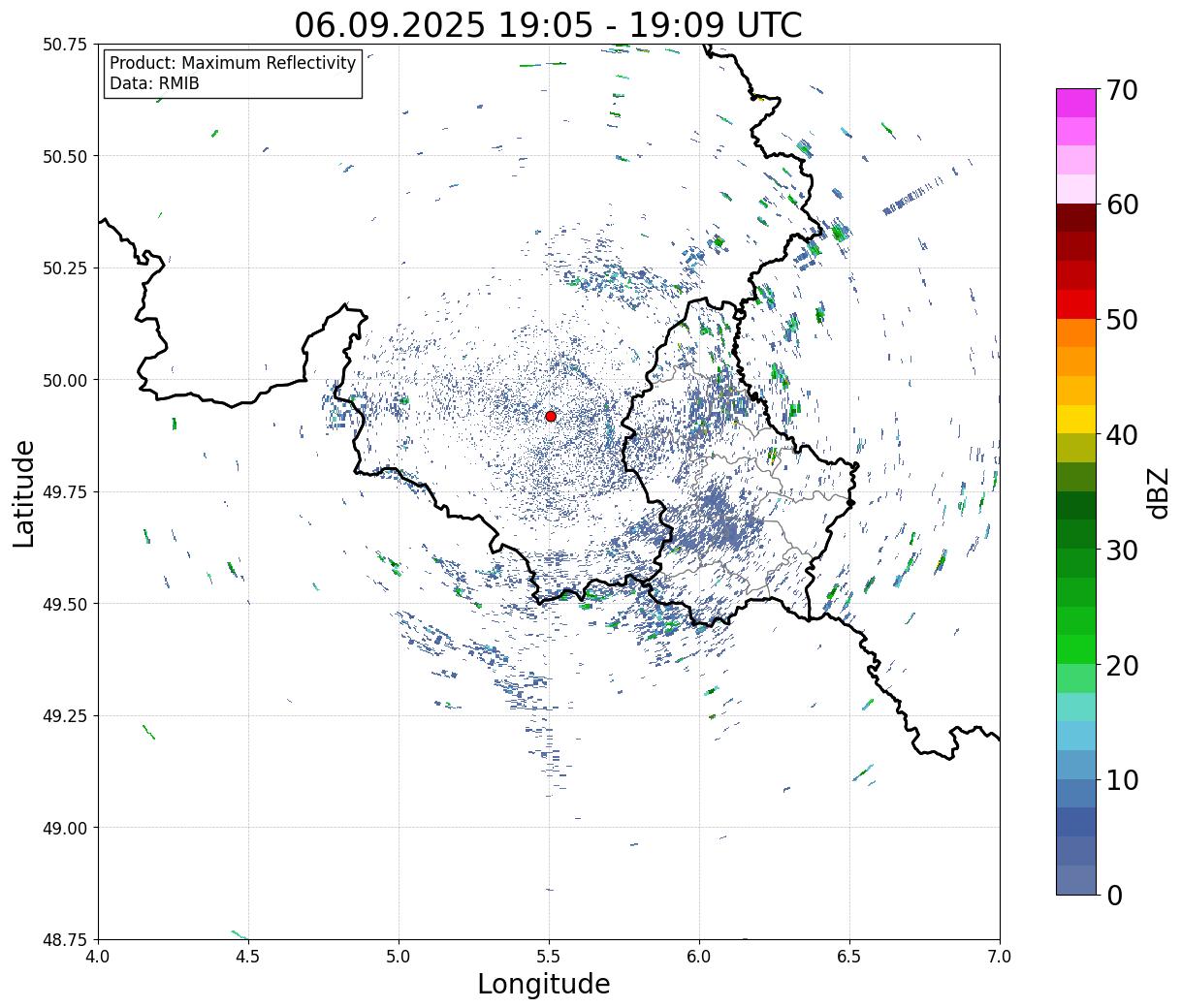Click the dark maroon colorbar swatch just above the 60 tick
The width and height of the screenshot is (1182, 1008).
(x=1076, y=218)
